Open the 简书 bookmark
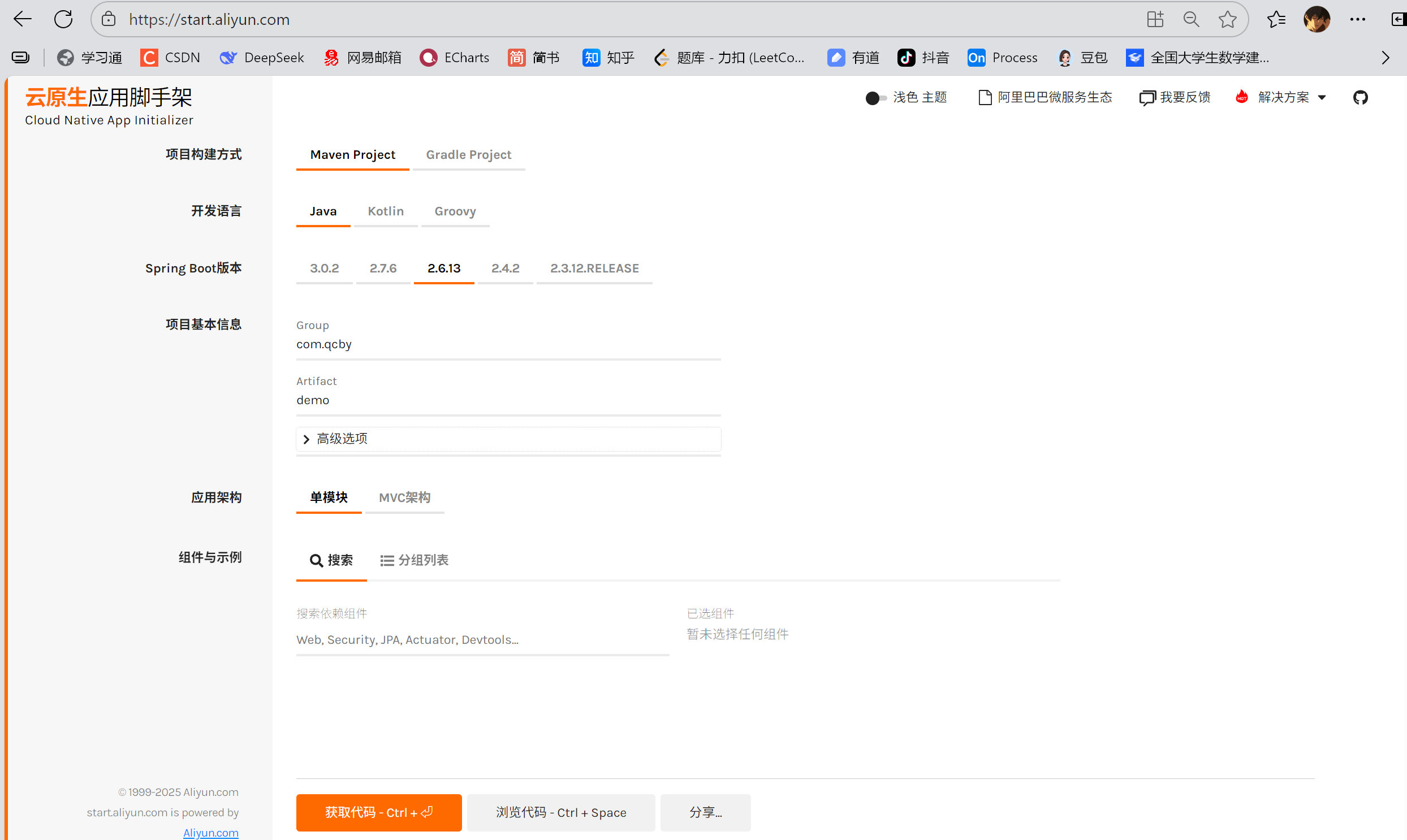1407x840 pixels. 534,58
